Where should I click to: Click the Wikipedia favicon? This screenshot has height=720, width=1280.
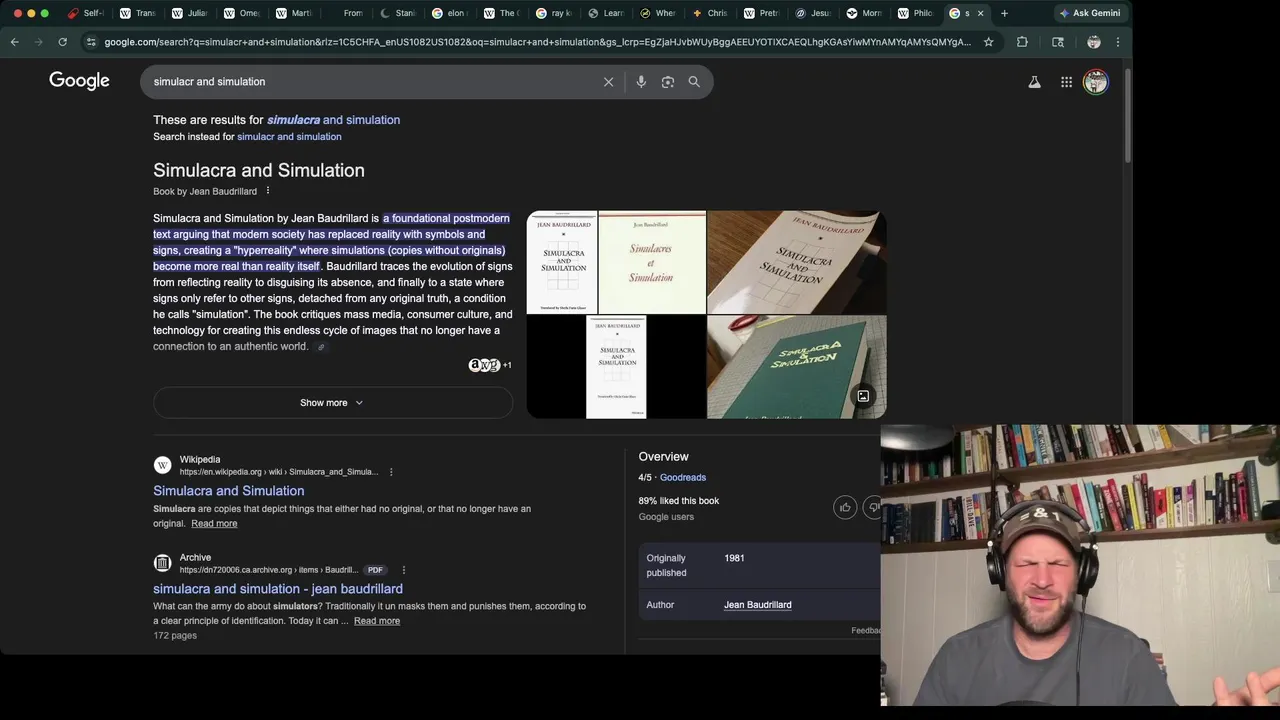[162, 465]
